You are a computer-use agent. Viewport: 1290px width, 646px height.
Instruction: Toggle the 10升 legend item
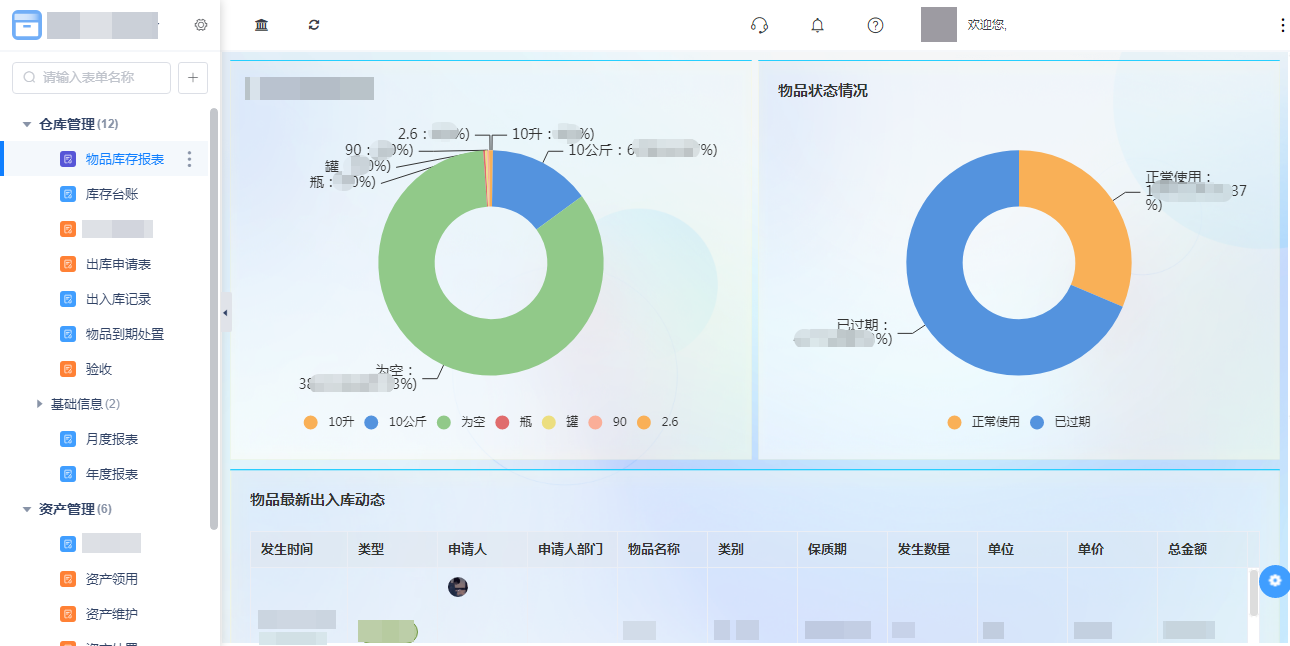point(329,422)
